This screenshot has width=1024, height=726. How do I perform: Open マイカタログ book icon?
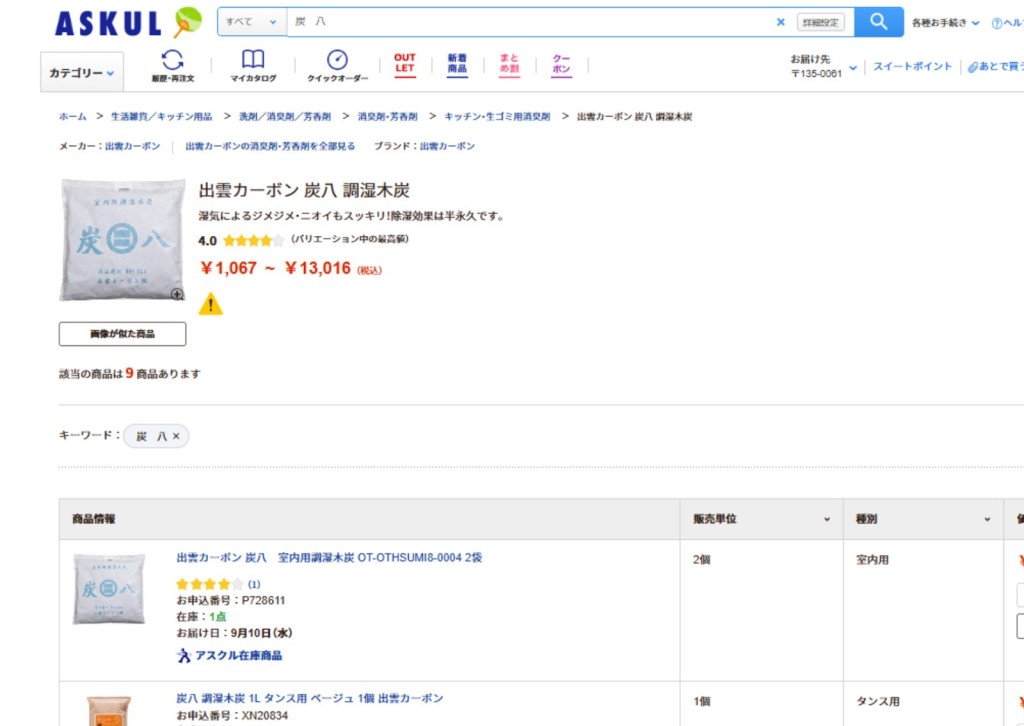coord(253,66)
